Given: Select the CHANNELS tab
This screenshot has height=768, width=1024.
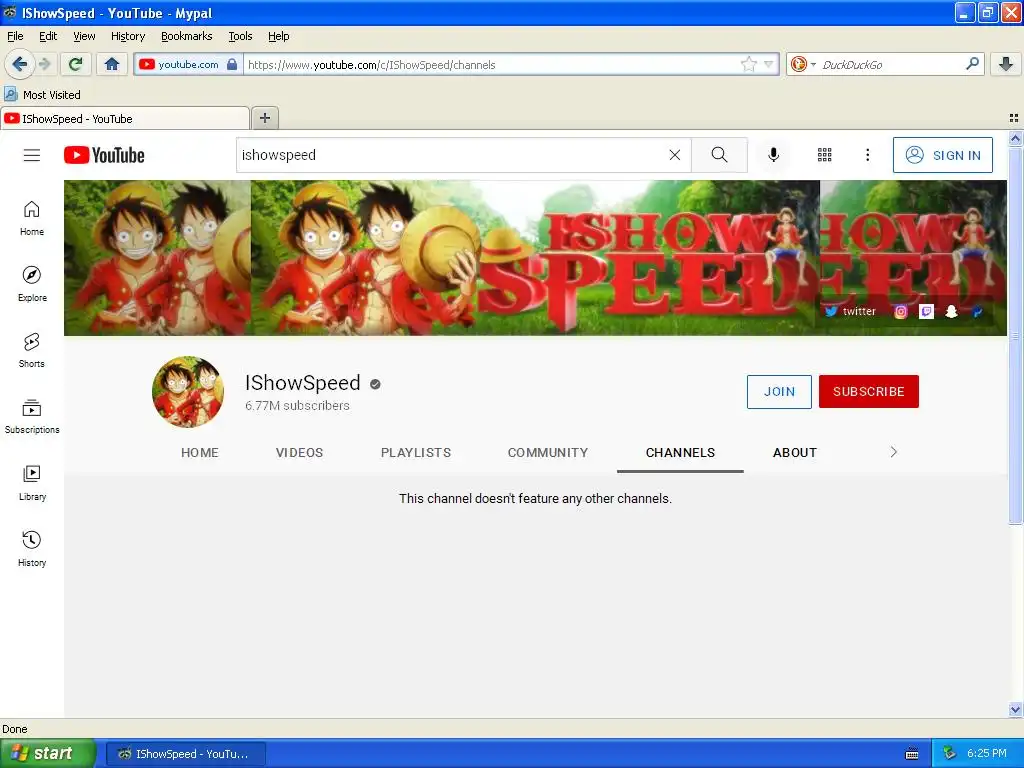Looking at the screenshot, I should (x=680, y=453).
